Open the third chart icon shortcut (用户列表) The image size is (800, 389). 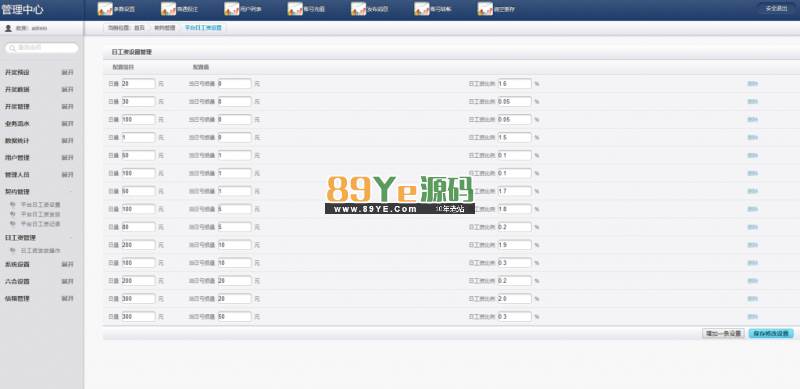[232, 9]
